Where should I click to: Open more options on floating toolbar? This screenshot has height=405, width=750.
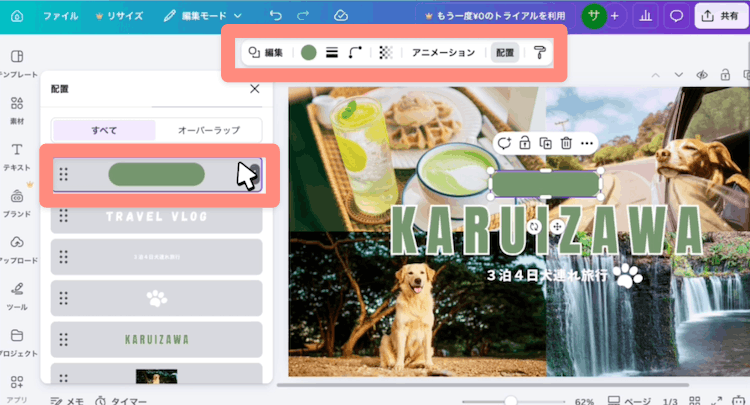tap(587, 143)
